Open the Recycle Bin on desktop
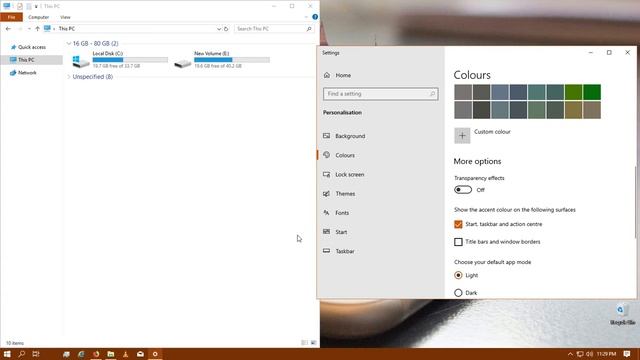Image resolution: width=640 pixels, height=360 pixels. point(622,315)
